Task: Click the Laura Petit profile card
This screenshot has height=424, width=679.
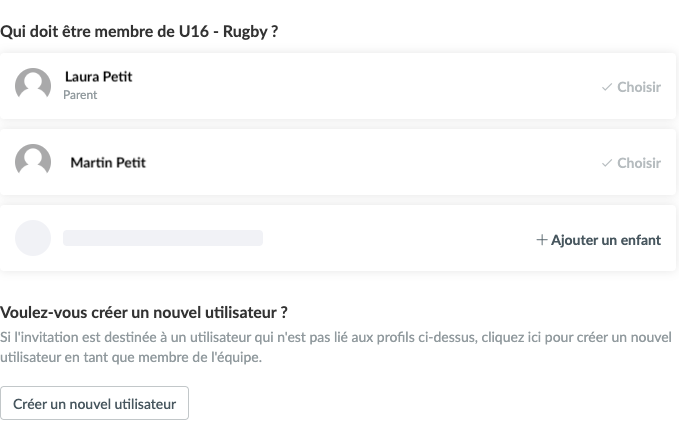Action: coord(338,86)
